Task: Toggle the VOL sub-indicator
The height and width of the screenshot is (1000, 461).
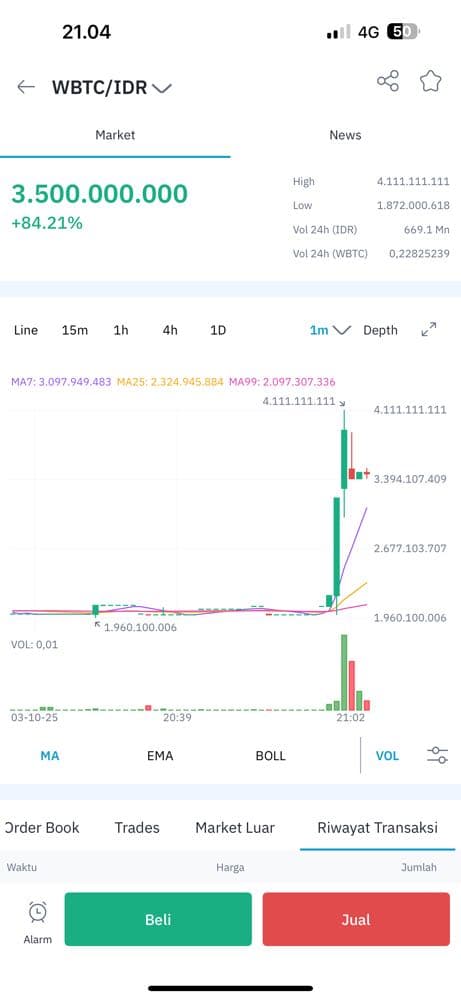Action: [387, 756]
